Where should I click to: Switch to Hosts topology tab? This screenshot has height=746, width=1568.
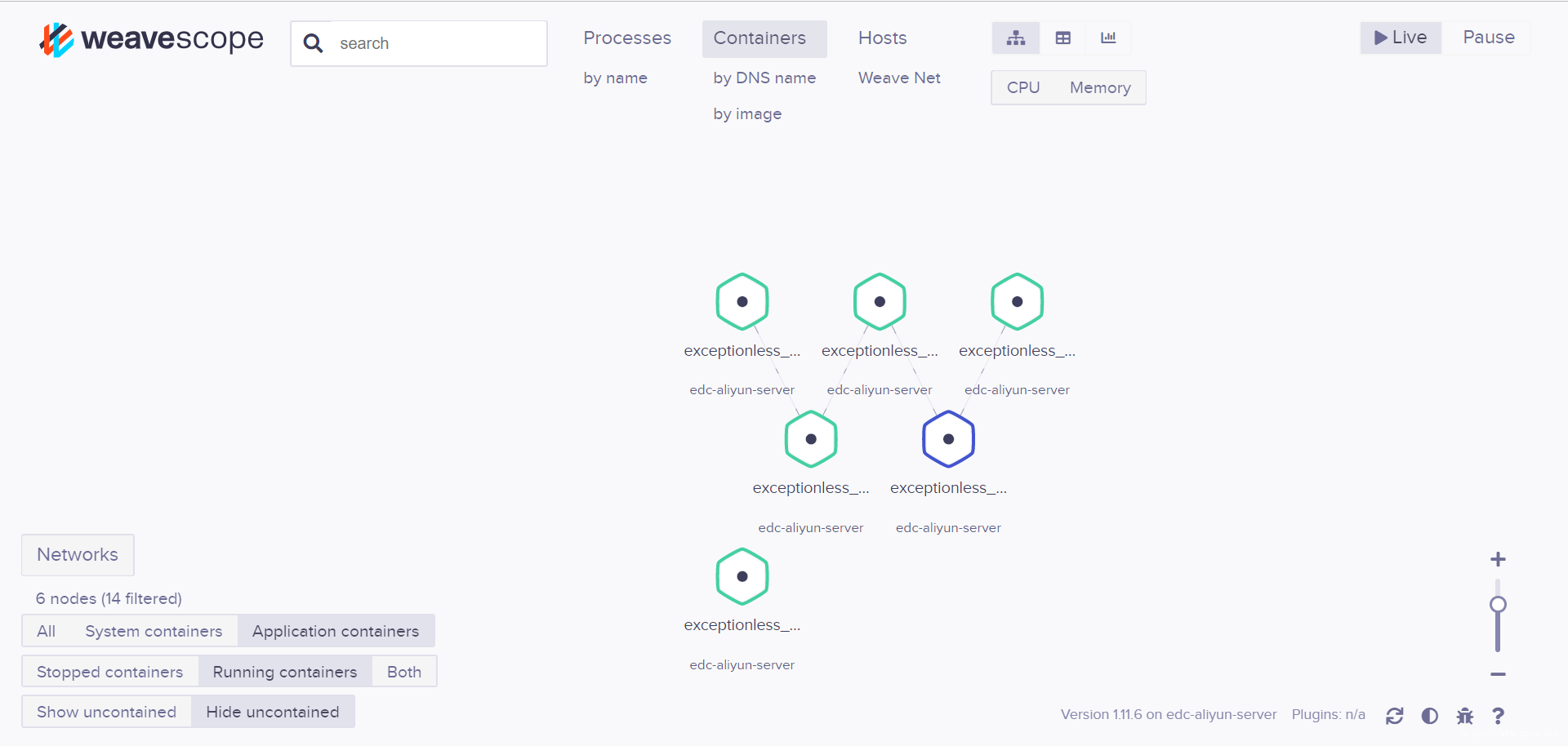pos(882,38)
